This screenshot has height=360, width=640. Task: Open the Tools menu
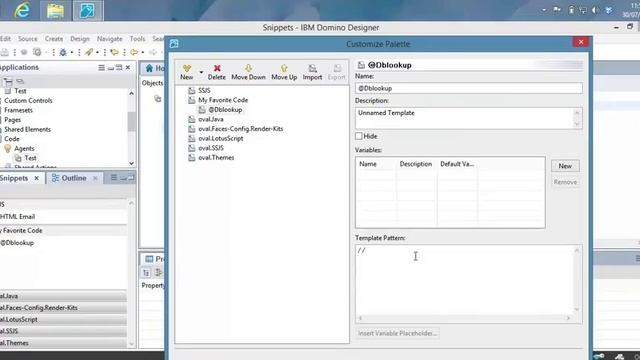coord(138,39)
